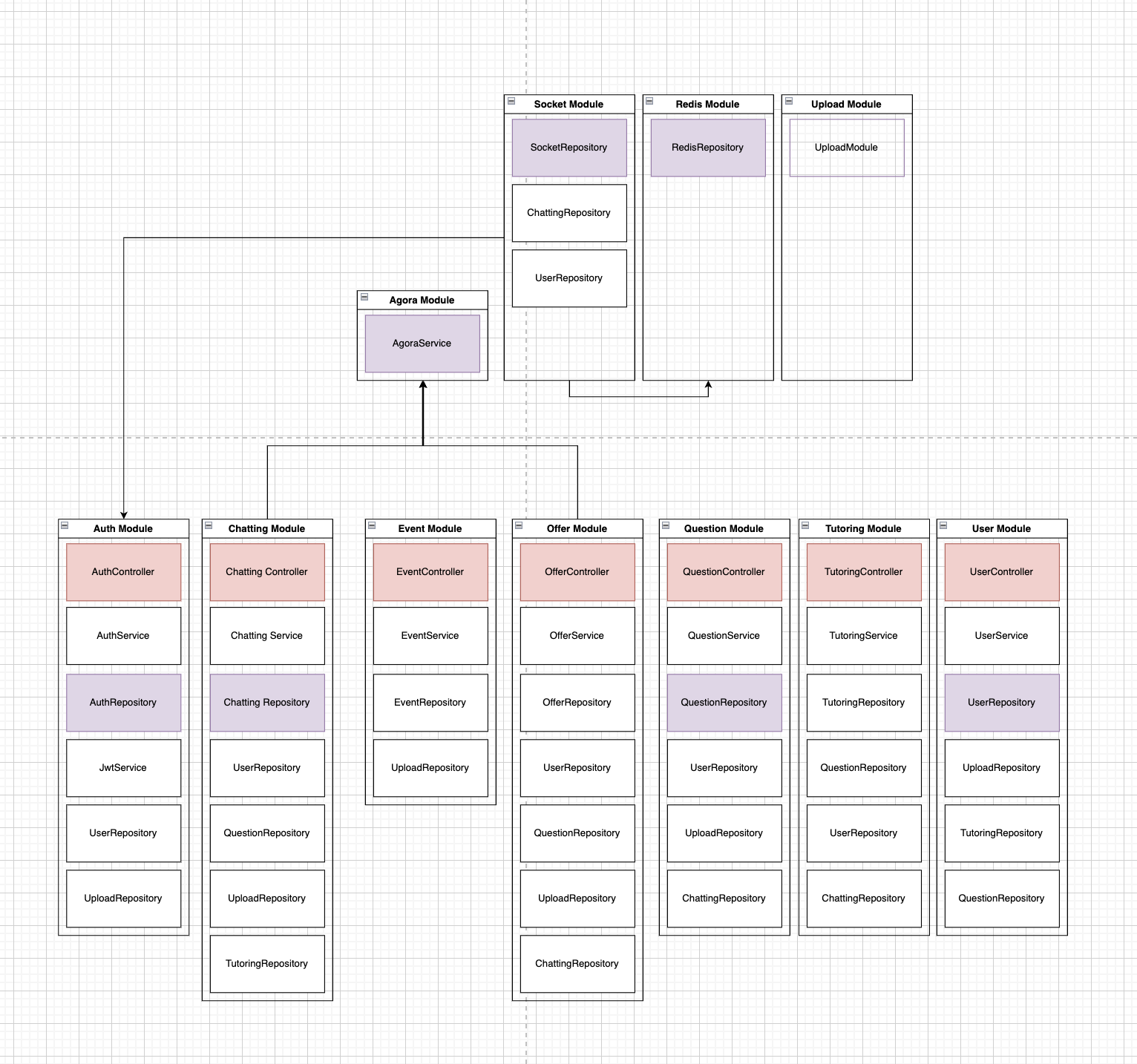The height and width of the screenshot is (1064, 1137).
Task: Select the EventRepository box
Action: click(430, 703)
